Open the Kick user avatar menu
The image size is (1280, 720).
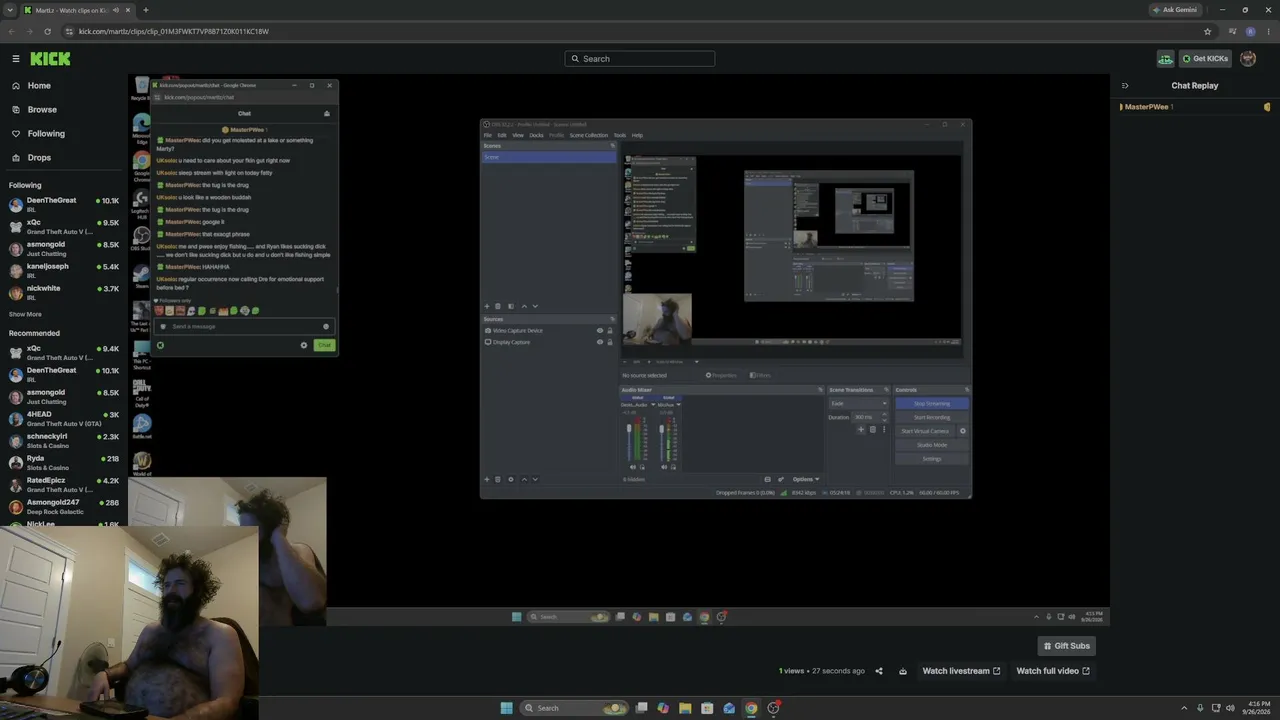(x=1248, y=59)
